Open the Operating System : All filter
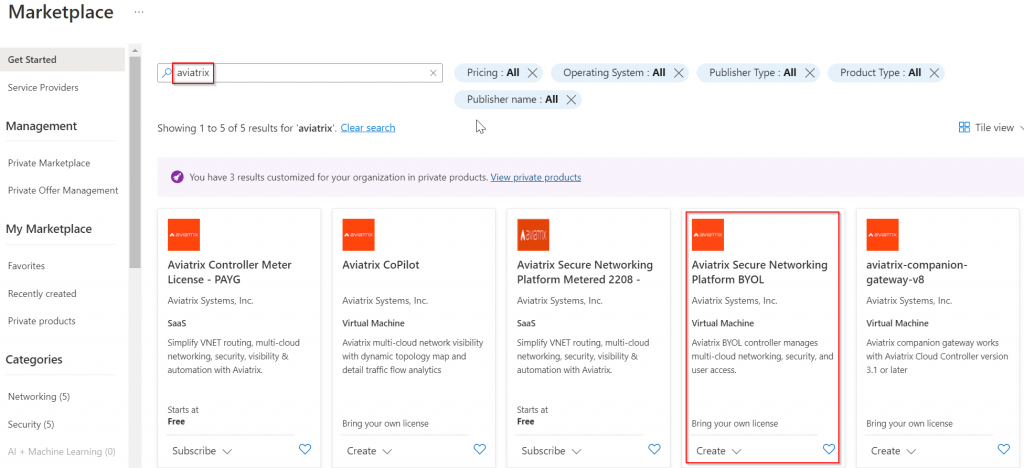The width and height of the screenshot is (1024, 468). 614,72
